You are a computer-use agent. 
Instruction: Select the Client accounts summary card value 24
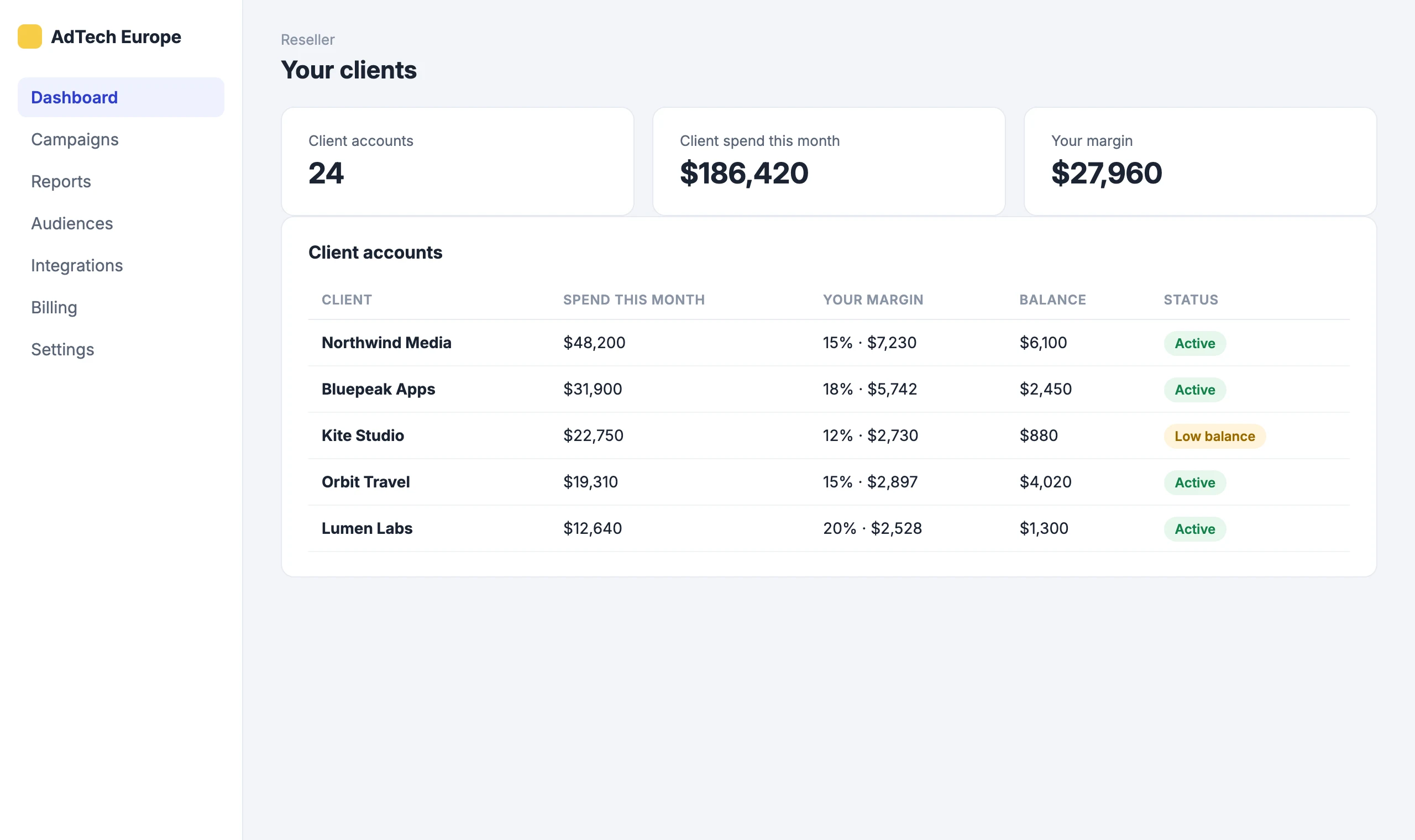tap(326, 172)
